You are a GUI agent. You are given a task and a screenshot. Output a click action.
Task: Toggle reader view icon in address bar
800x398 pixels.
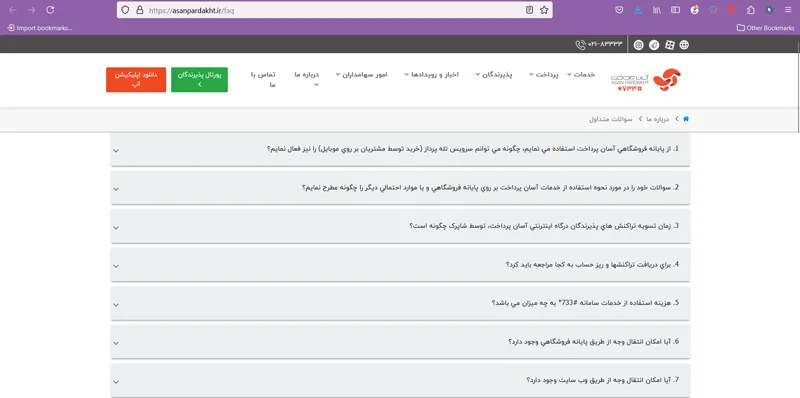[530, 10]
